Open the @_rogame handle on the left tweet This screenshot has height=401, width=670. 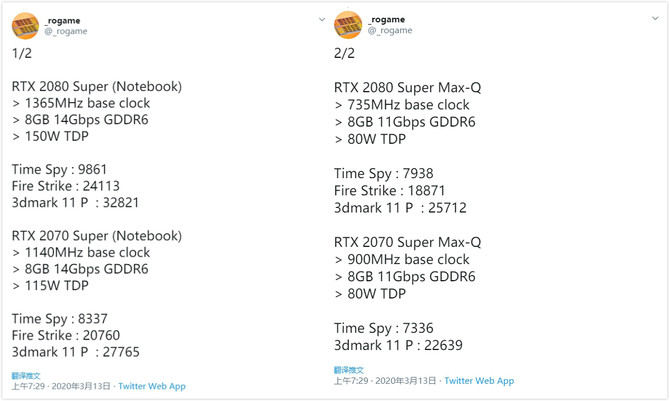tap(66, 32)
